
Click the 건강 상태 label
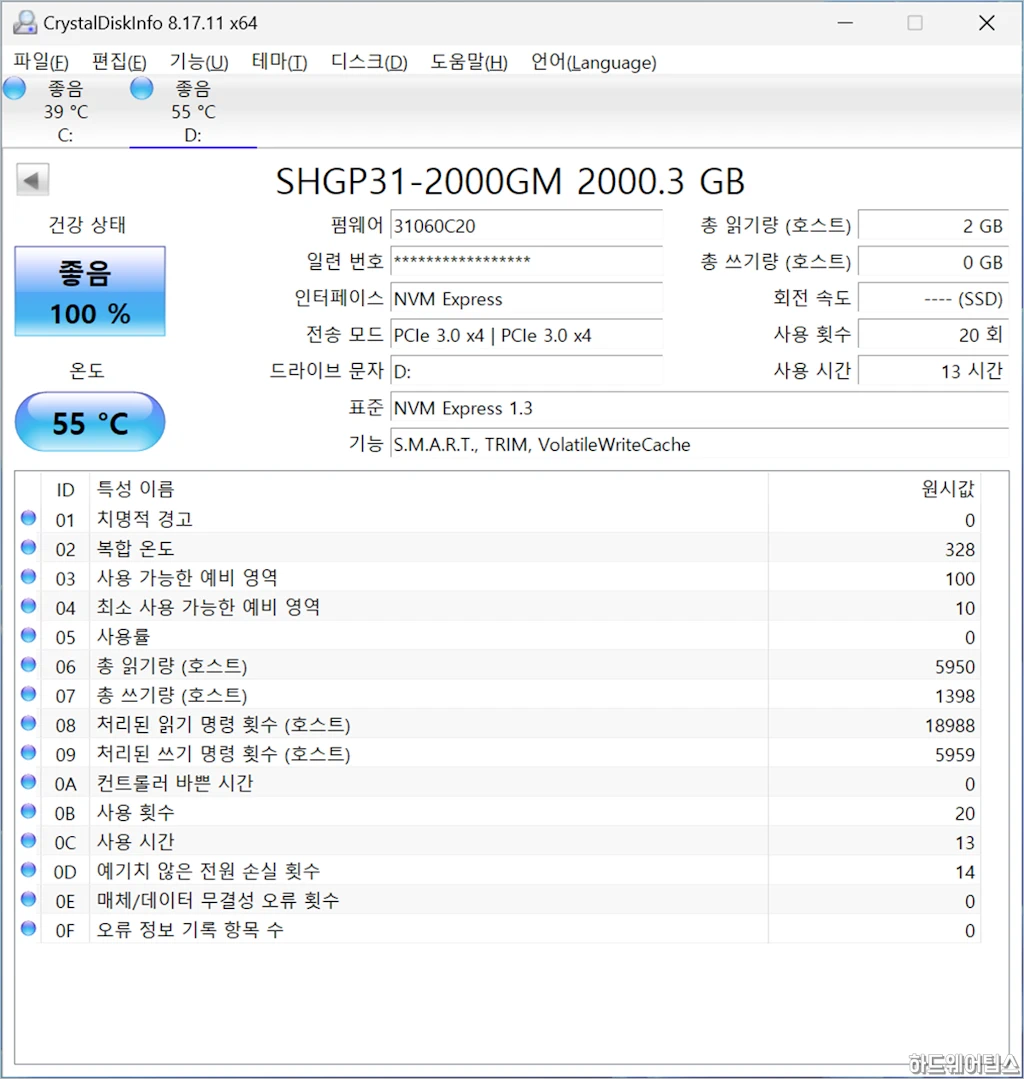point(87,224)
